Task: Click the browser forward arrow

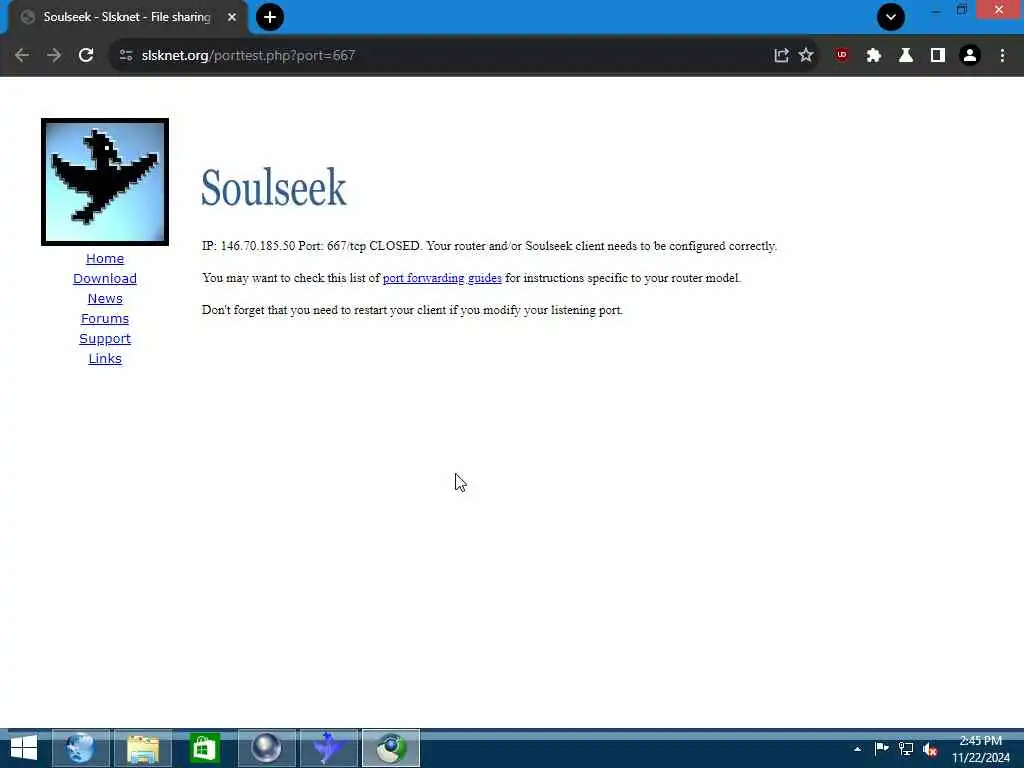Action: click(x=54, y=56)
